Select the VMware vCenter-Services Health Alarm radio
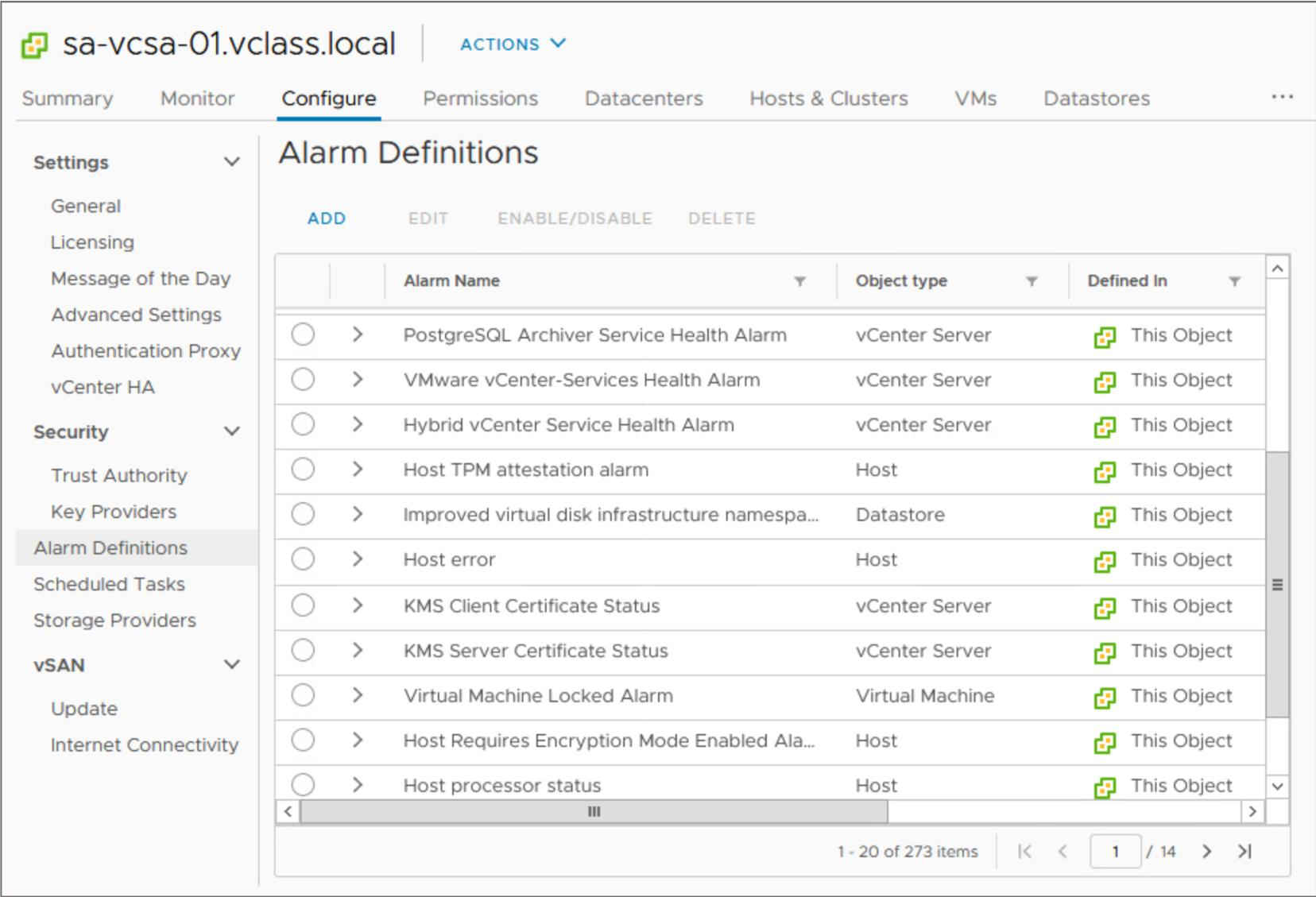Screen dimensions: 1316x897 click(x=303, y=380)
